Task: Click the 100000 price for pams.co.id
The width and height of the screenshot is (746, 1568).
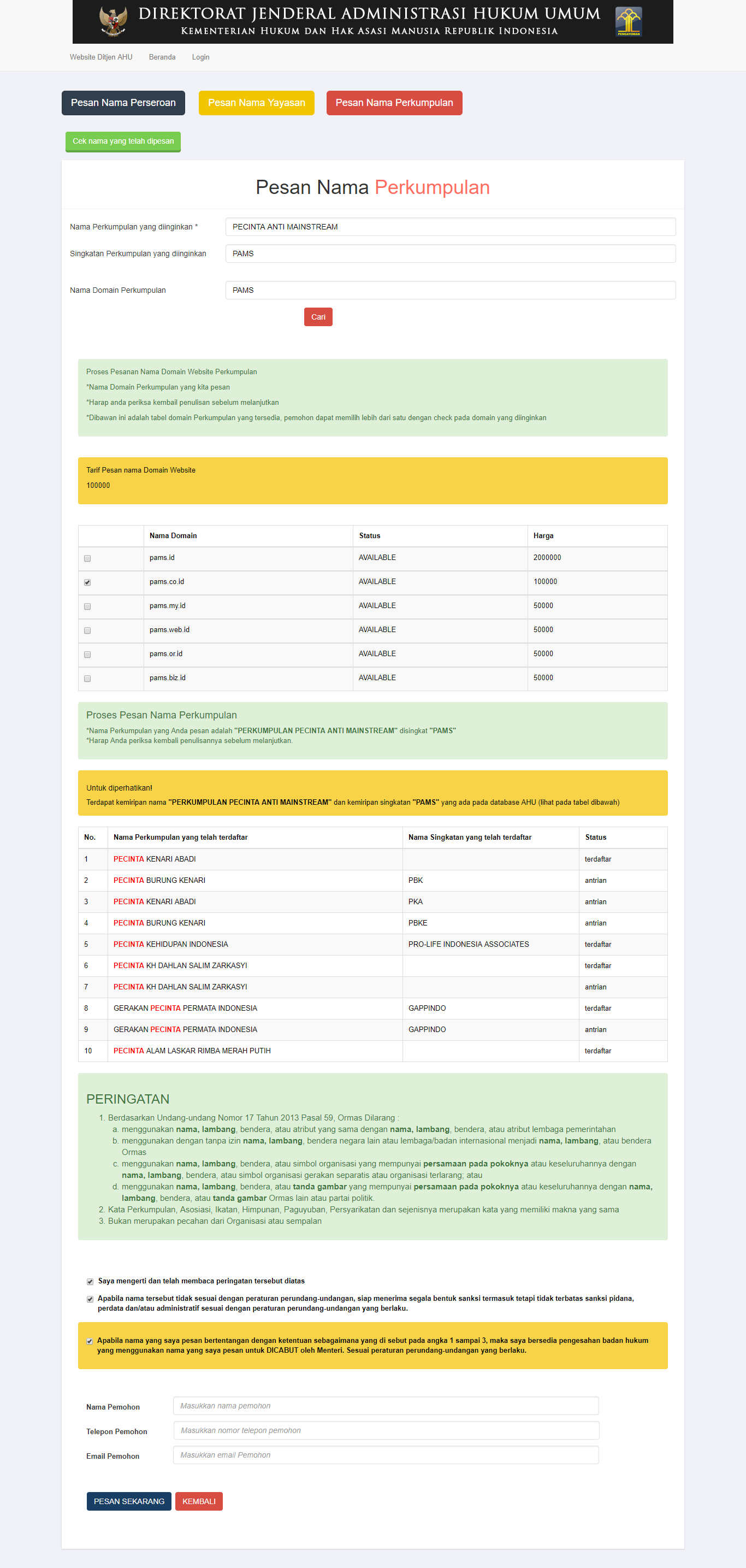Action: click(545, 582)
